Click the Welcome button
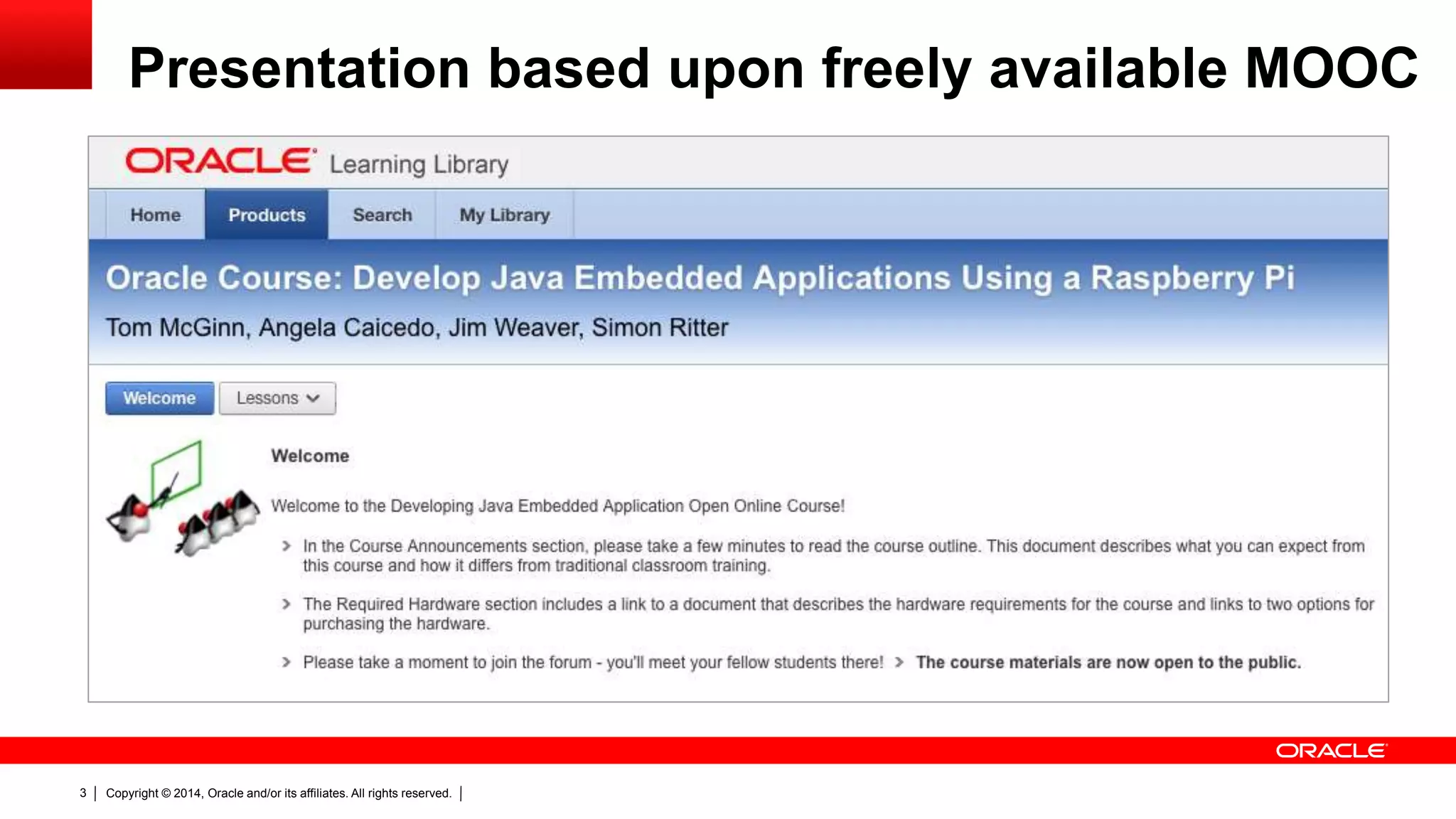The image size is (1456, 819). click(x=159, y=398)
